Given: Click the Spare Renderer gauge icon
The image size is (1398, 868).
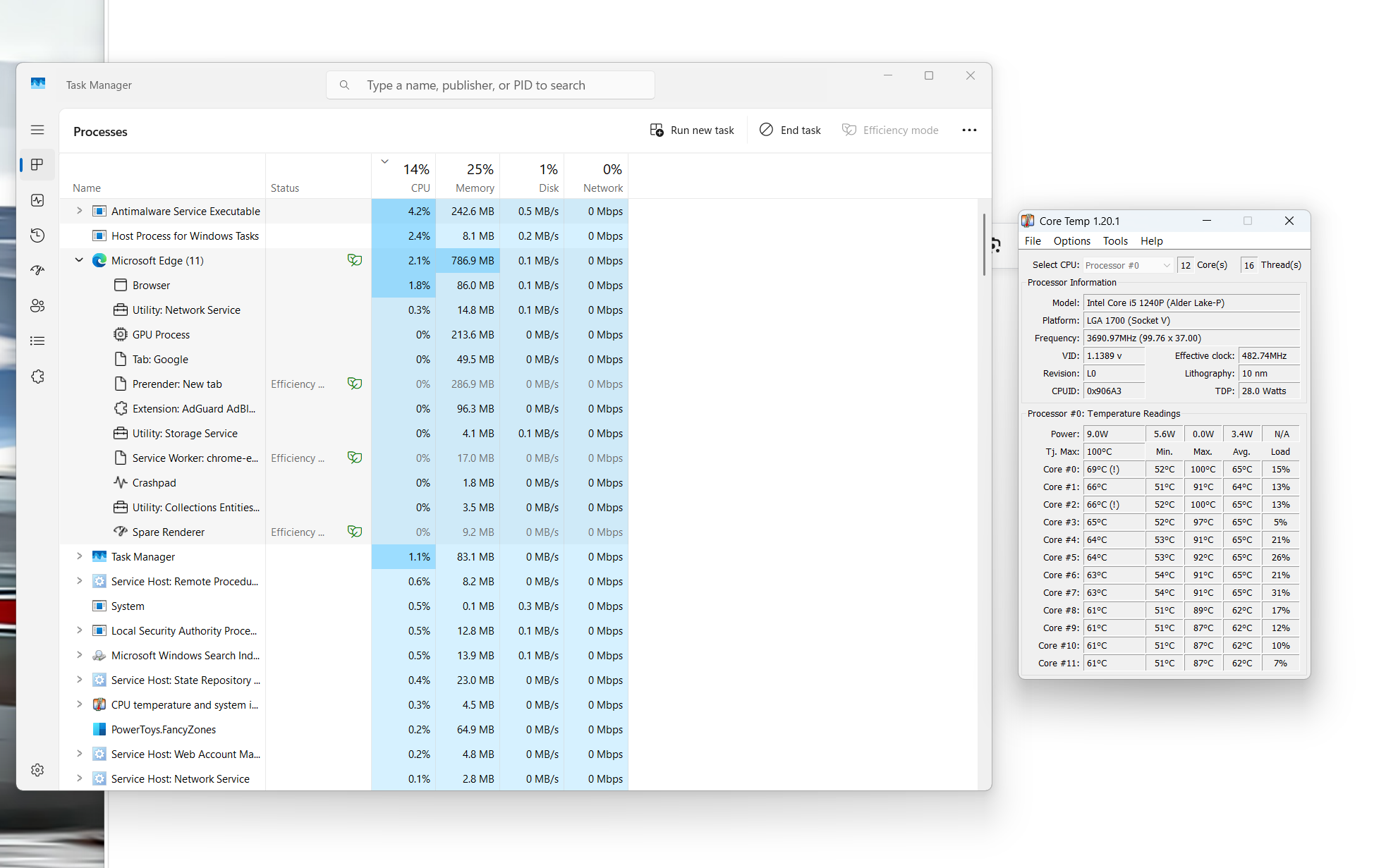Looking at the screenshot, I should (x=121, y=532).
